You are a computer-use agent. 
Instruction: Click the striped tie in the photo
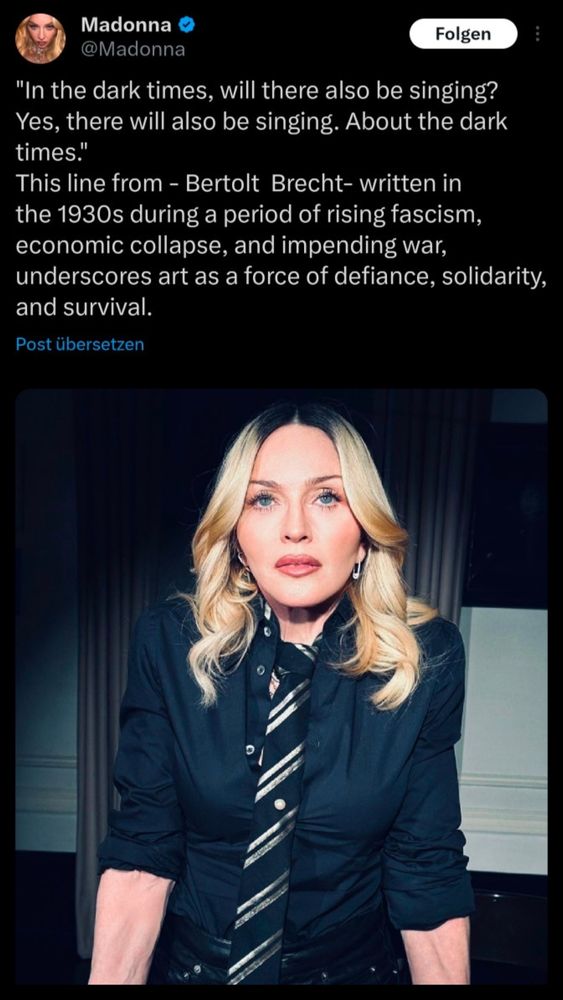click(275, 804)
